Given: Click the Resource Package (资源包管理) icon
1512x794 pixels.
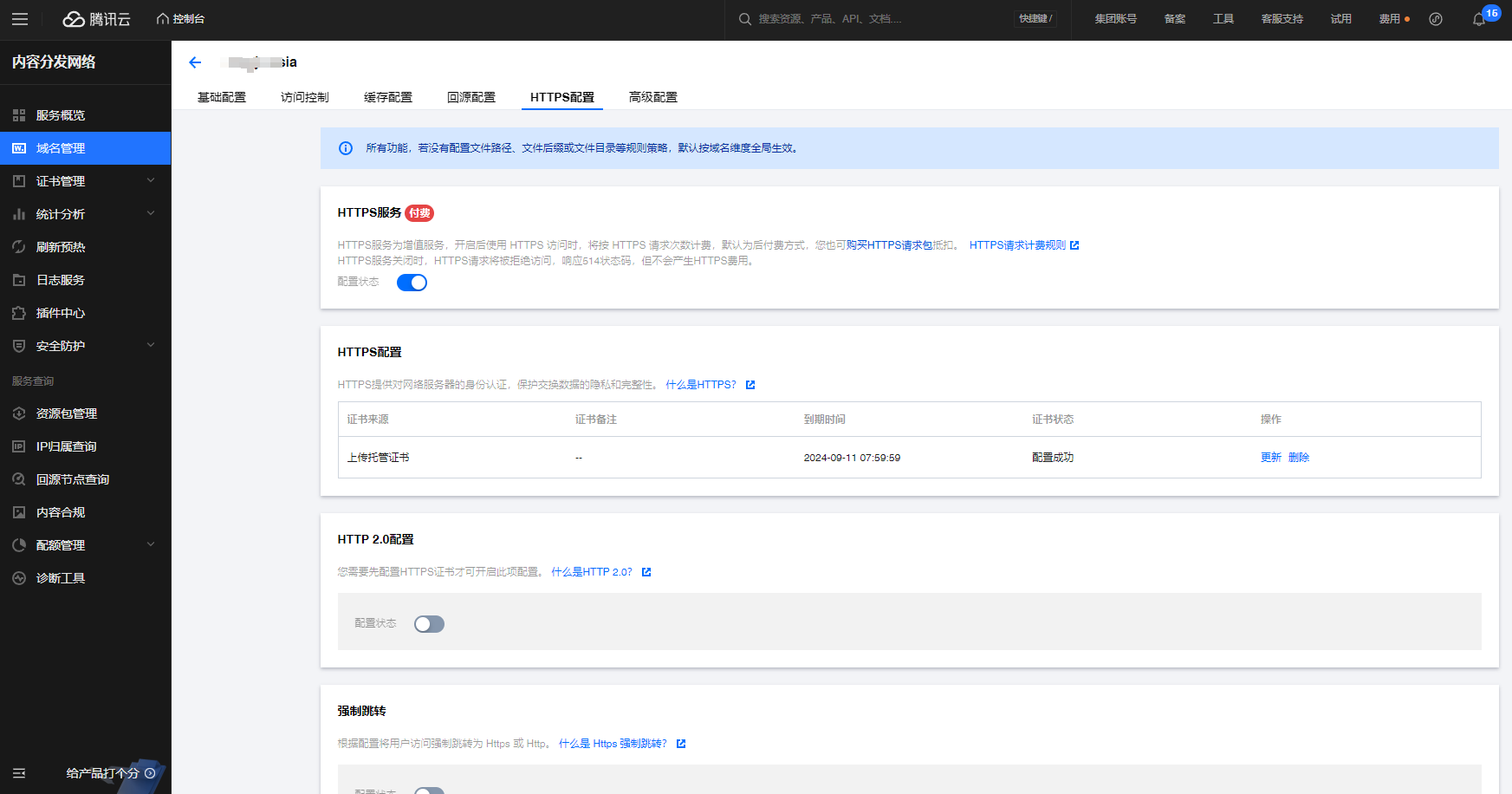Looking at the screenshot, I should click(19, 413).
